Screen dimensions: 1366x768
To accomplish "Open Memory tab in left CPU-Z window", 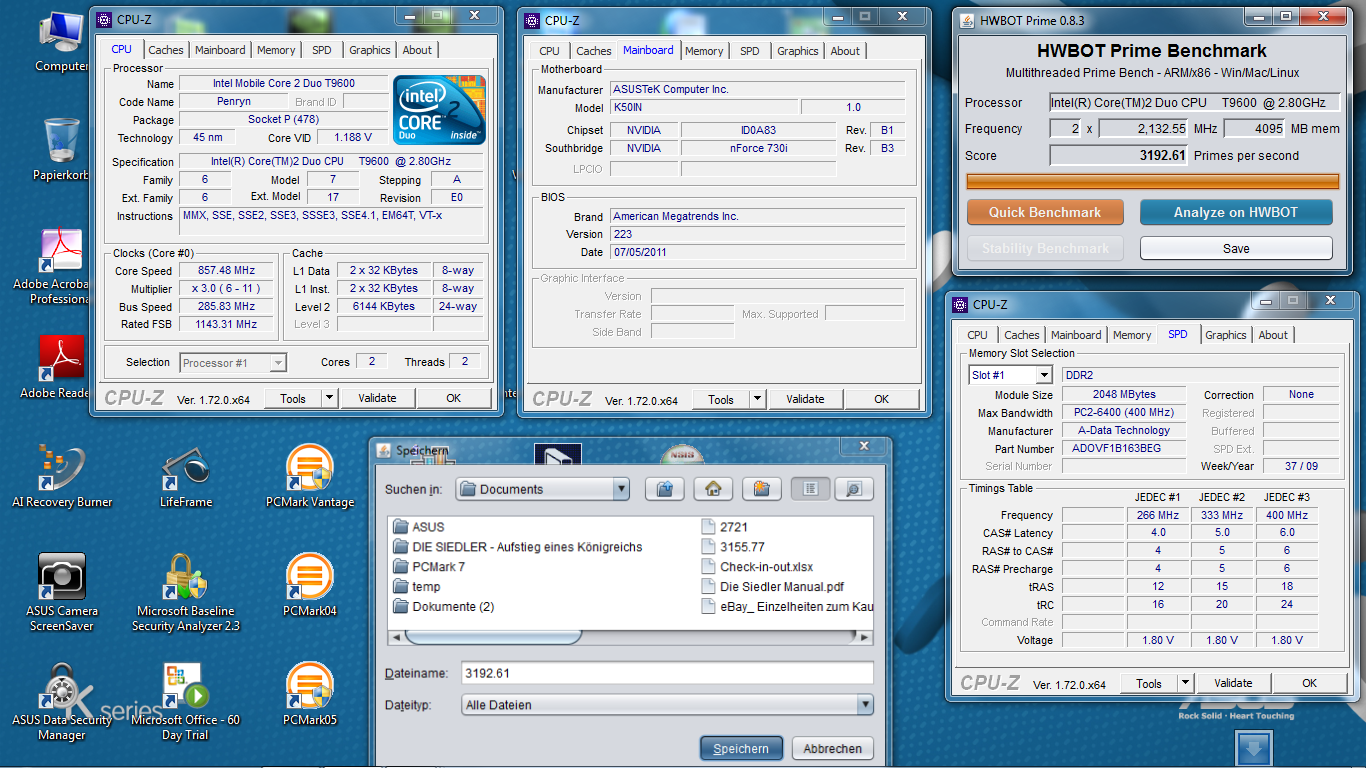I will coord(276,50).
